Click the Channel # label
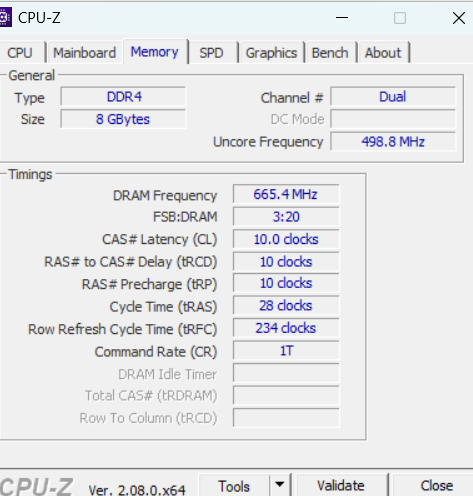 [292, 98]
